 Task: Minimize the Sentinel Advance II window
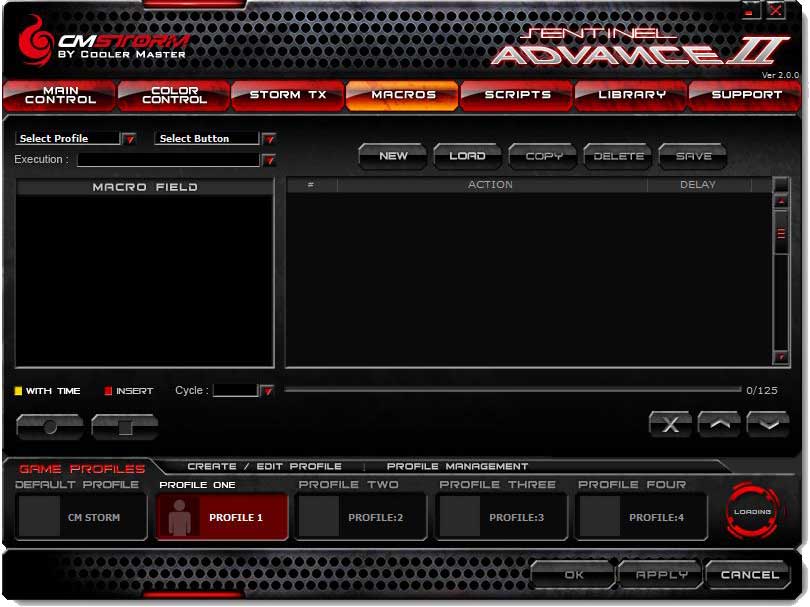[x=751, y=10]
